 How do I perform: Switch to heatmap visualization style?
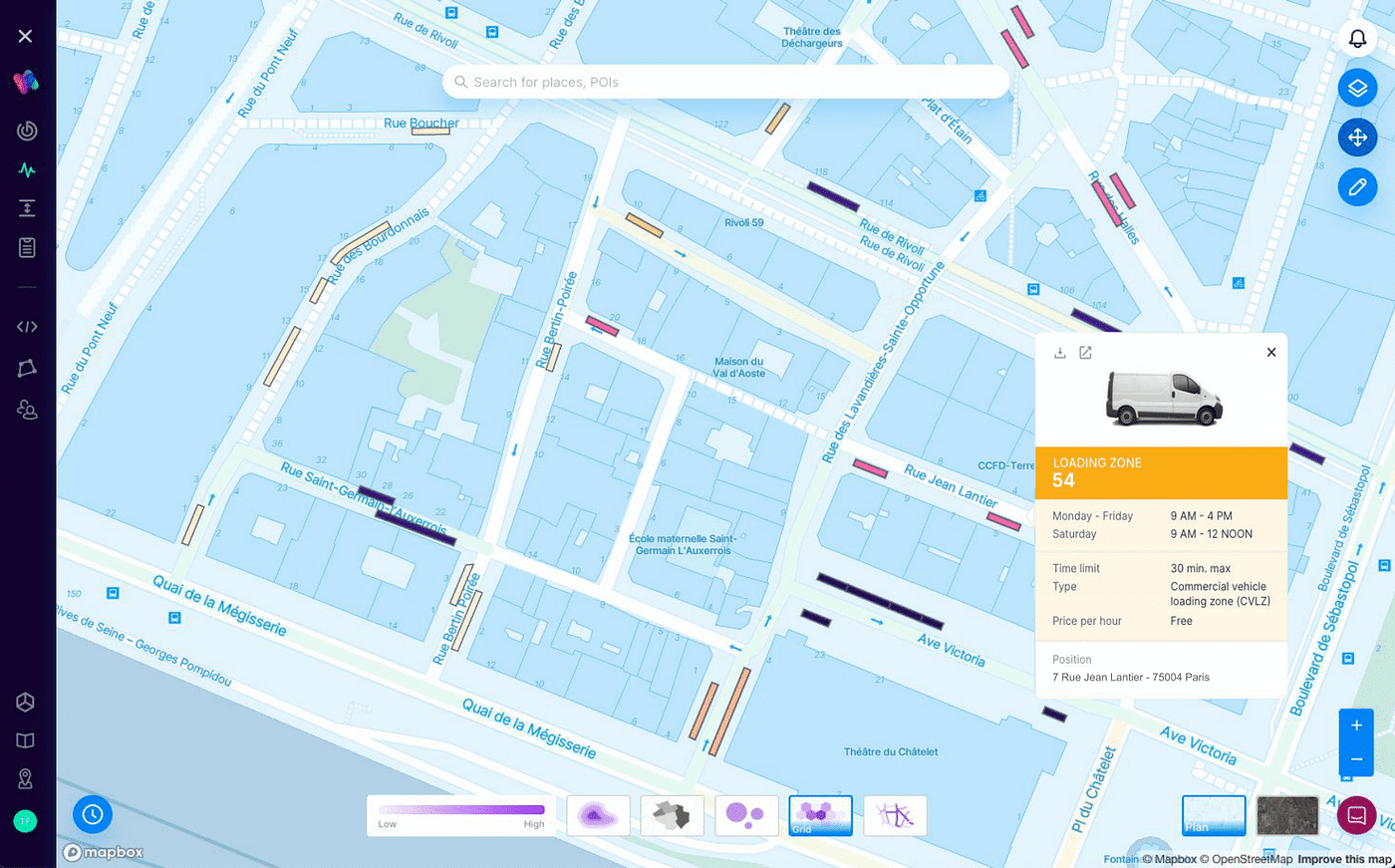[598, 815]
